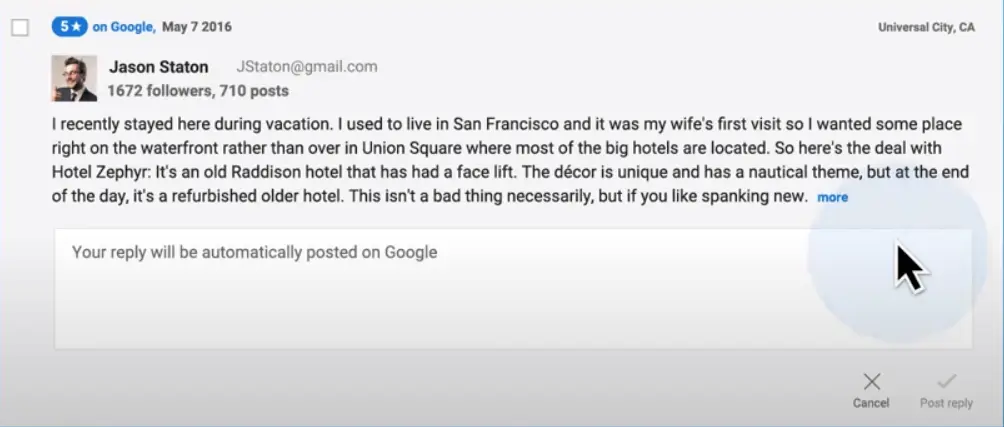Click the Universal City, CA location label
This screenshot has height=427, width=1004.
(926, 28)
